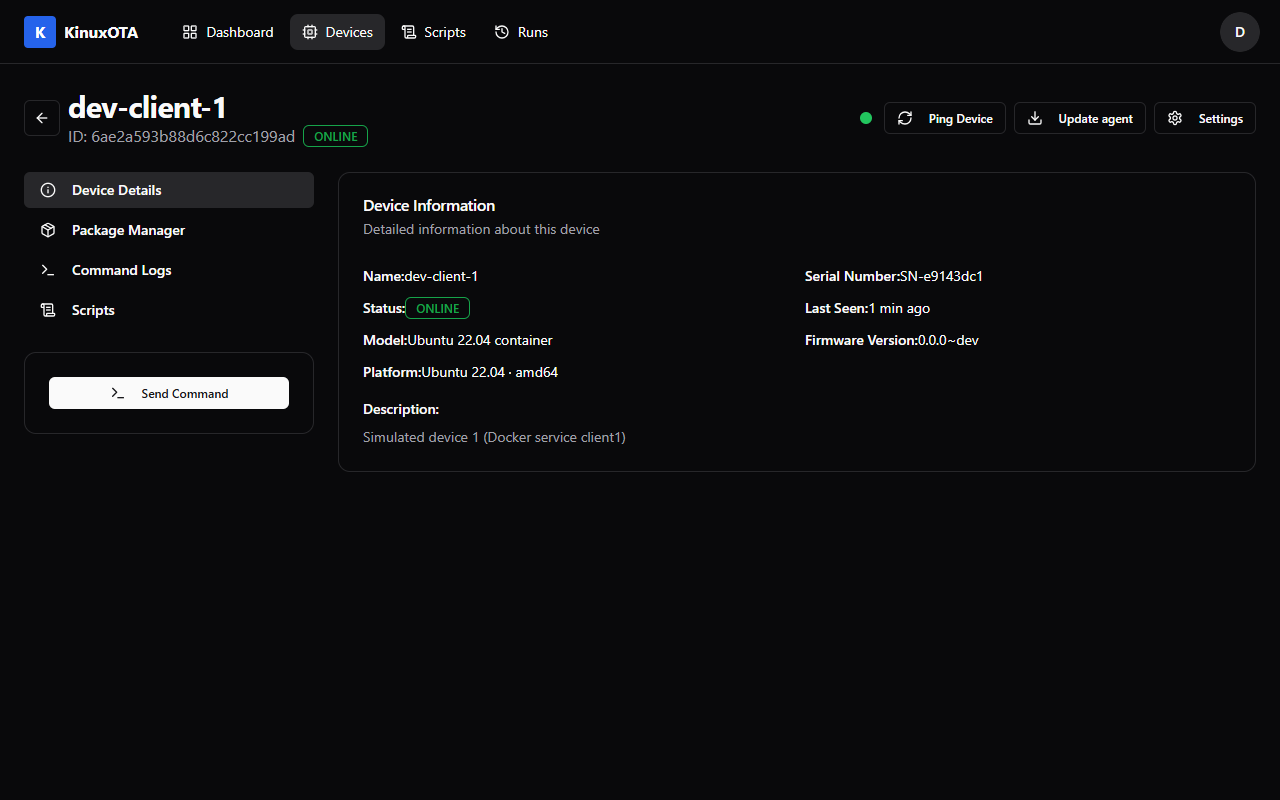This screenshot has width=1280, height=800.
Task: Click the ONLINE status badge in Device Information
Action: (438, 308)
